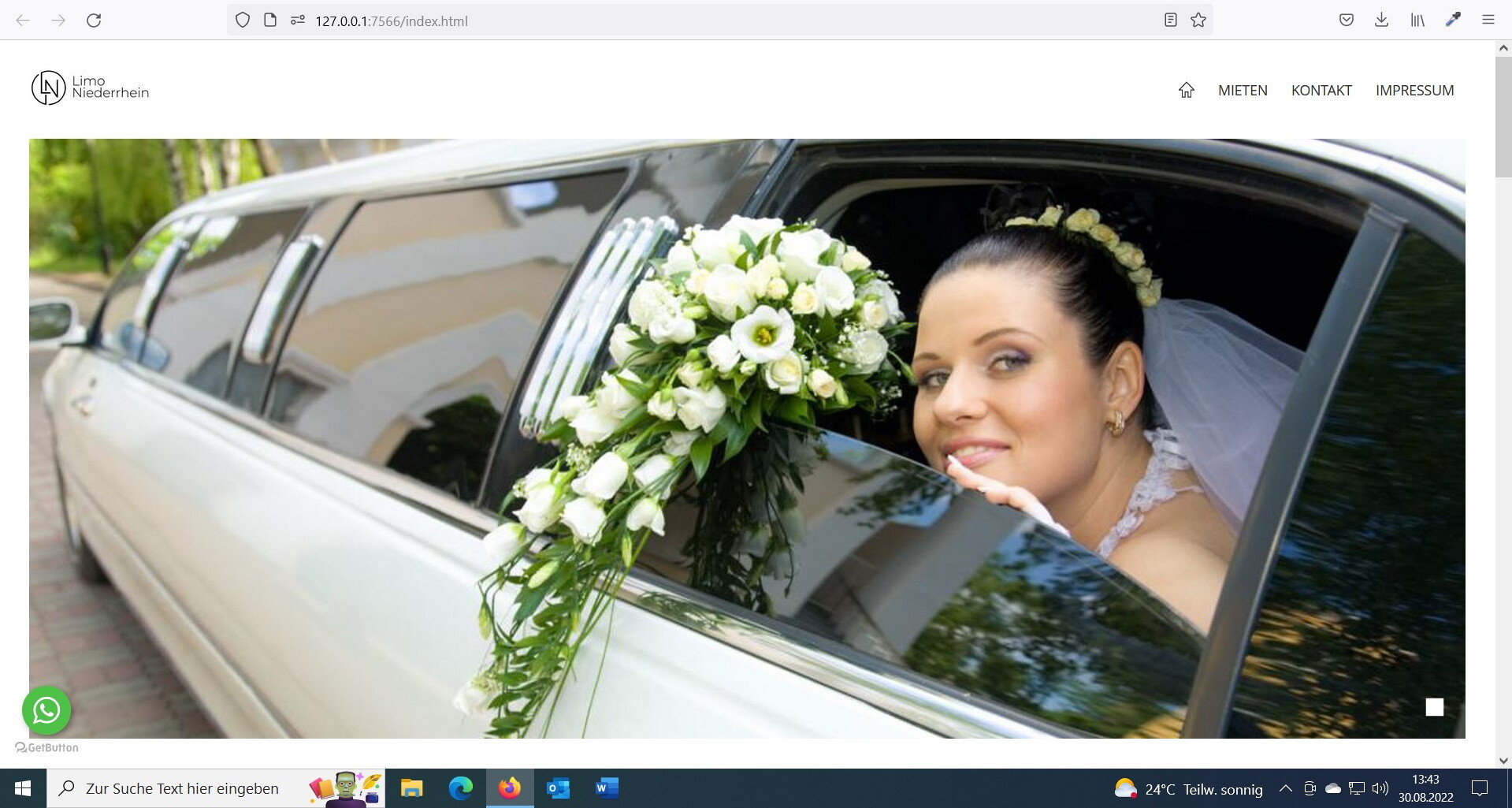Click the browser back arrow
Viewport: 1512px width, 808px height.
pyautogui.click(x=23, y=20)
